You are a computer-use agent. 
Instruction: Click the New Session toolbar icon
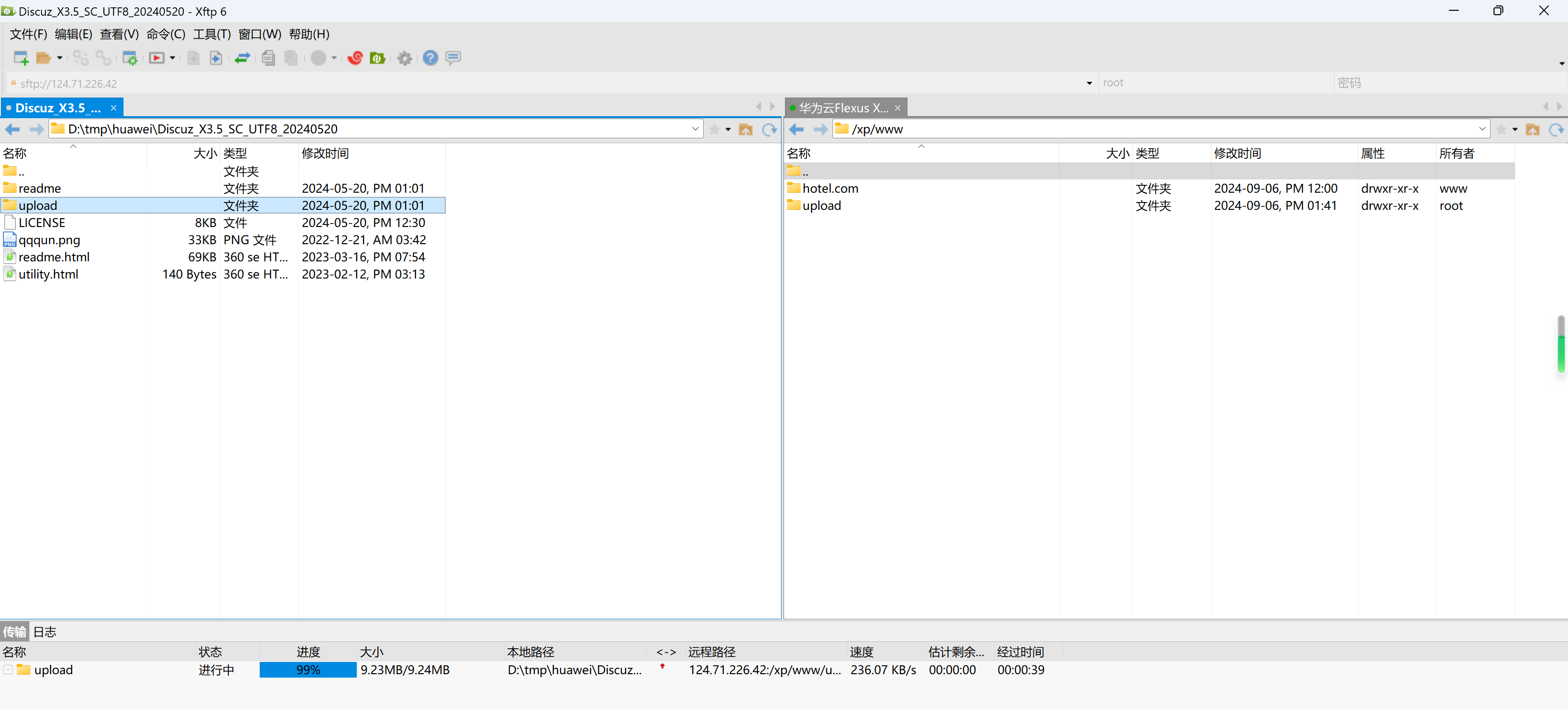[x=21, y=58]
